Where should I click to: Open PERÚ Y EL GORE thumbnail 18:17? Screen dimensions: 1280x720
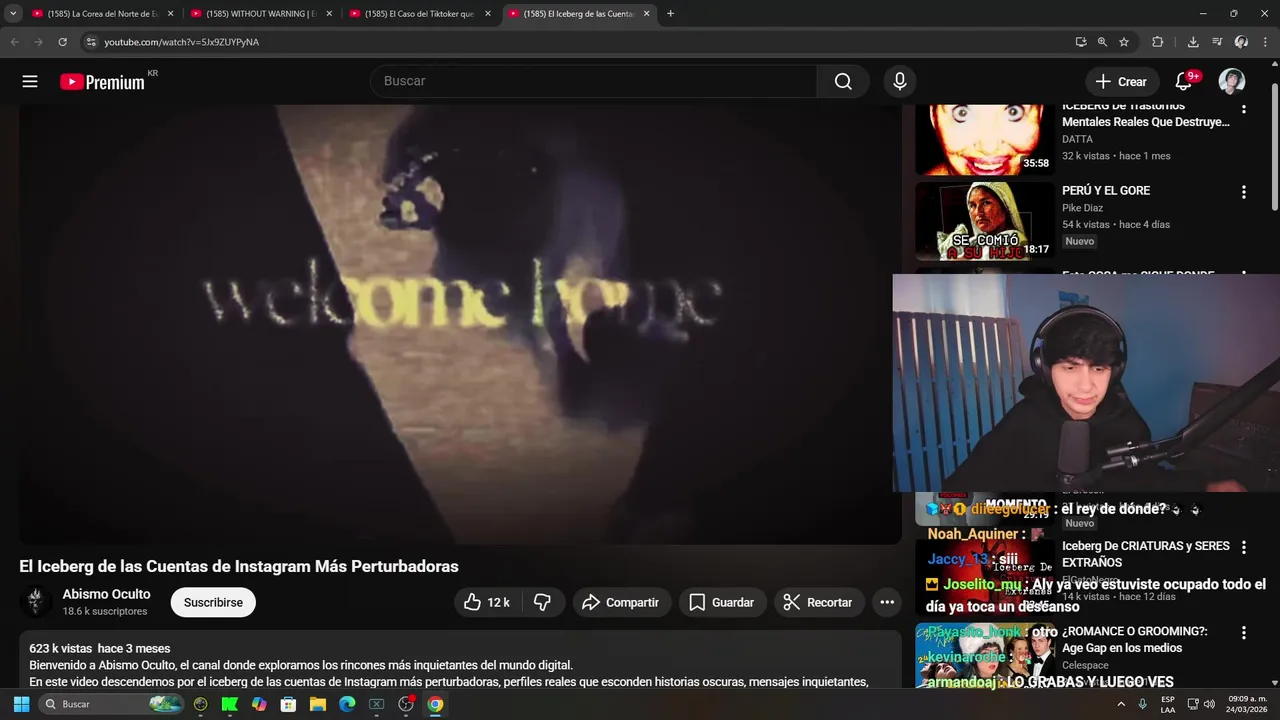985,221
